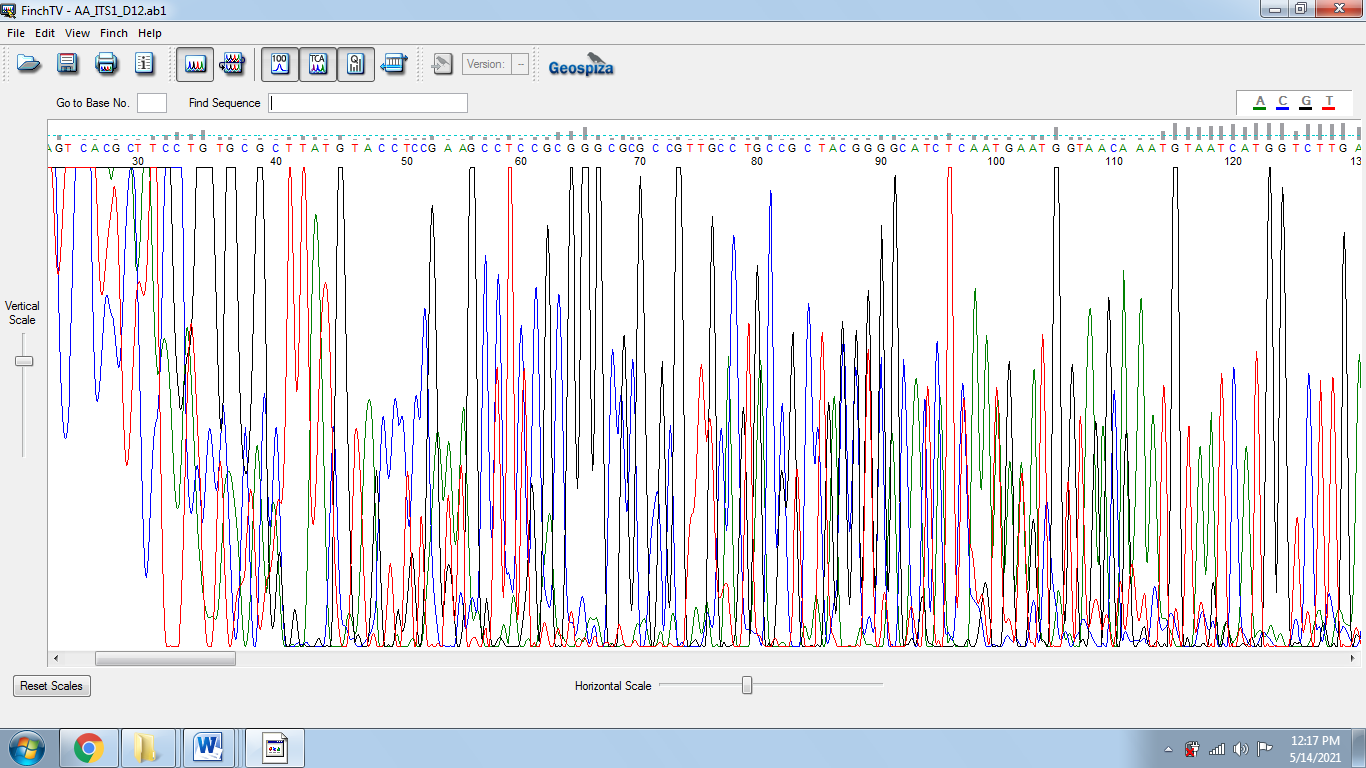This screenshot has width=1366, height=768.
Task: Expand the Version dropdown box
Action: (x=520, y=64)
